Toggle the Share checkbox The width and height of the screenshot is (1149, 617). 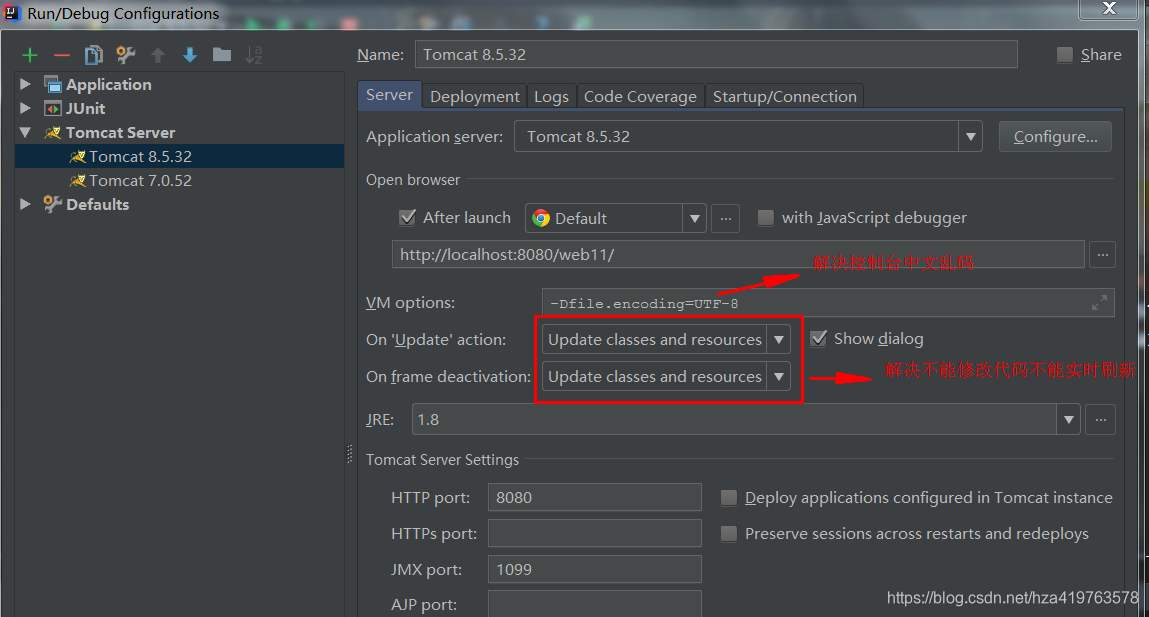(x=1065, y=55)
